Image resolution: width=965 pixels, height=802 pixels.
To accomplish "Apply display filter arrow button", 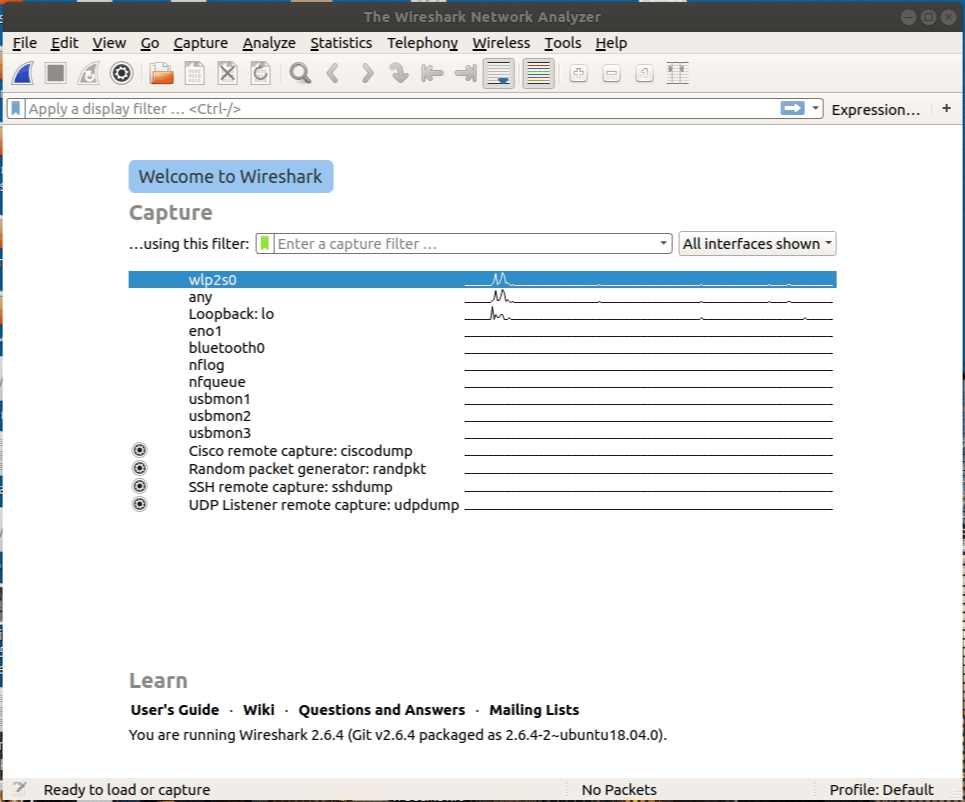I will 793,108.
